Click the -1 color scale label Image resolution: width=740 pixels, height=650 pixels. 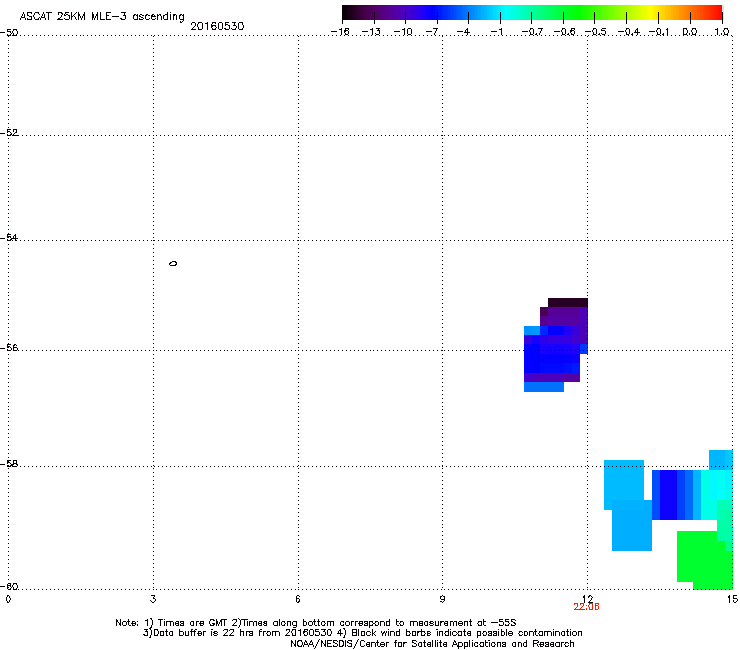point(496,32)
